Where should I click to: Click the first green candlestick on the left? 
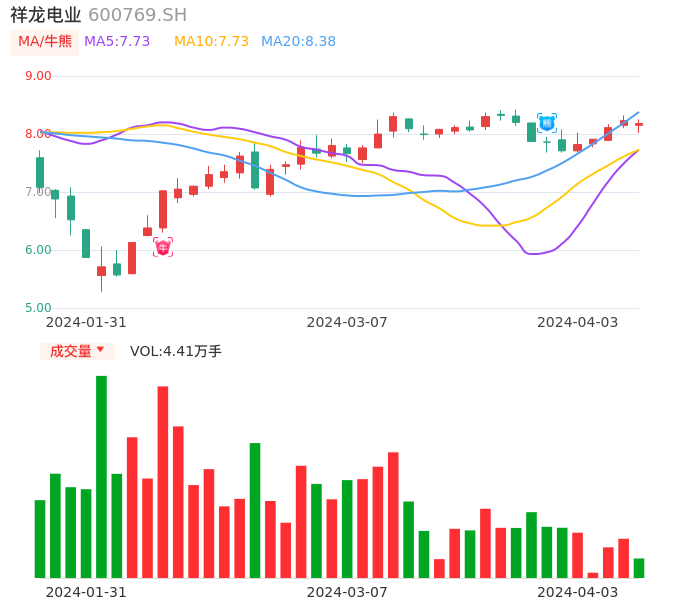tap(40, 173)
